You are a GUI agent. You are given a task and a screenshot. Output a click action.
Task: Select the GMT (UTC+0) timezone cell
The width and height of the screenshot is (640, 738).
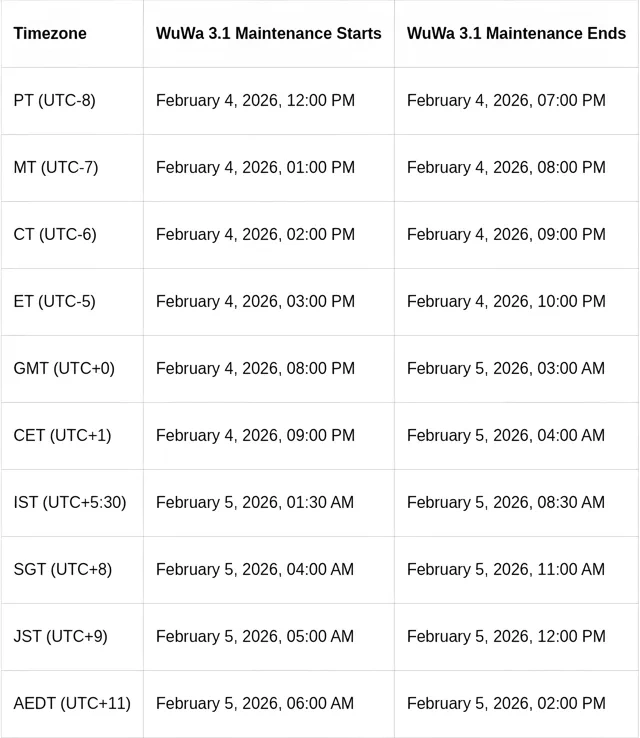pos(64,369)
